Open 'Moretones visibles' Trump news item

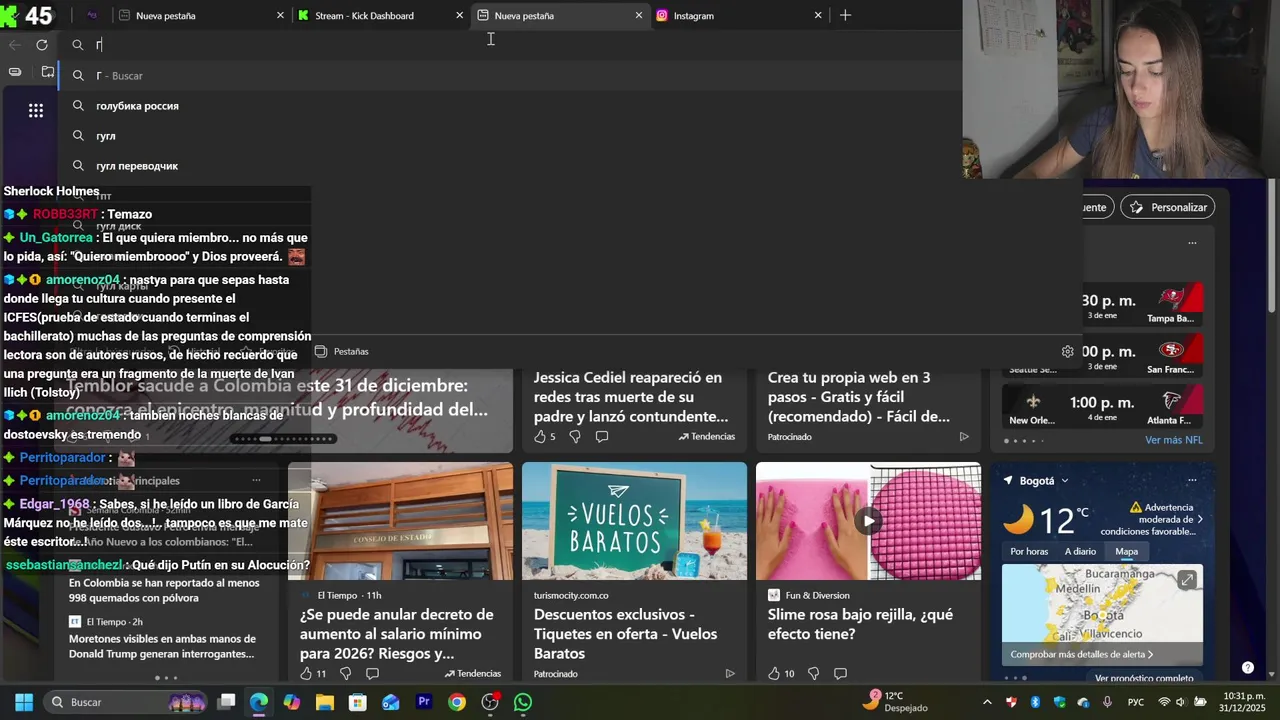point(162,647)
